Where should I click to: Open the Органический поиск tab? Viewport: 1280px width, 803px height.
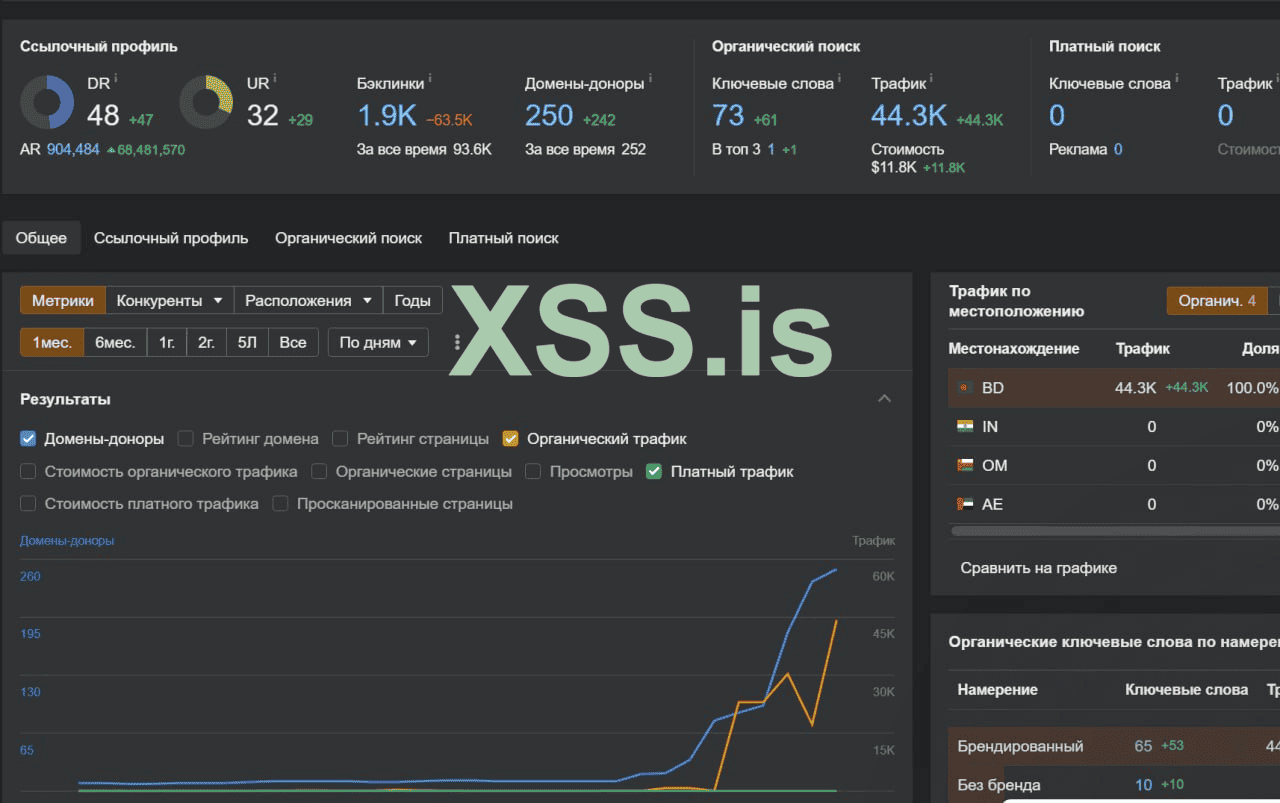tap(348, 238)
